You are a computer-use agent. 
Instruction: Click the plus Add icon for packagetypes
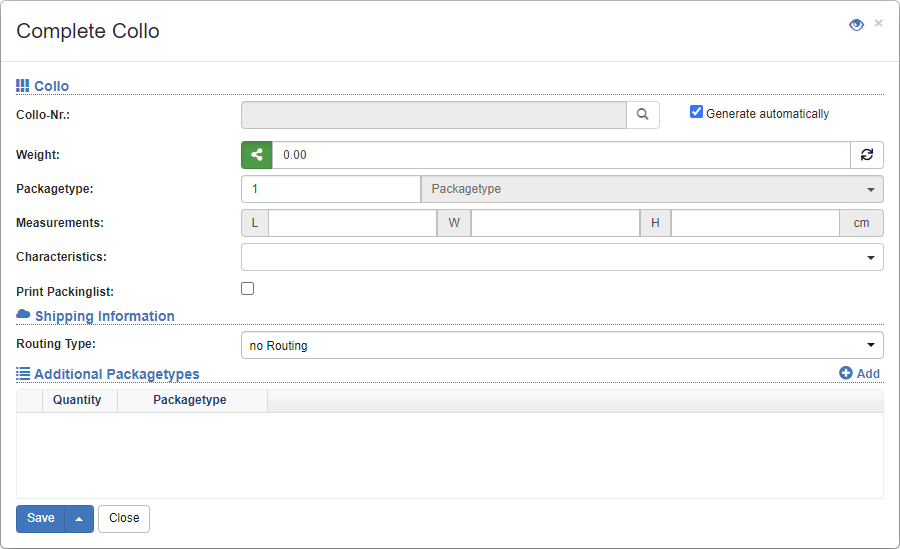(x=846, y=373)
